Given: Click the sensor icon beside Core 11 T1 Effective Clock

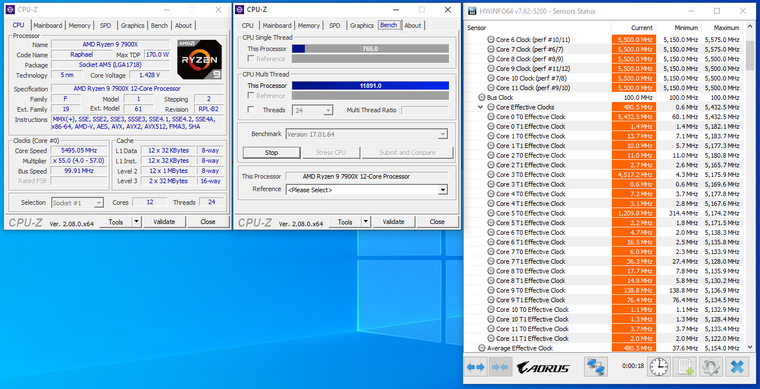Looking at the screenshot, I should 491,338.
